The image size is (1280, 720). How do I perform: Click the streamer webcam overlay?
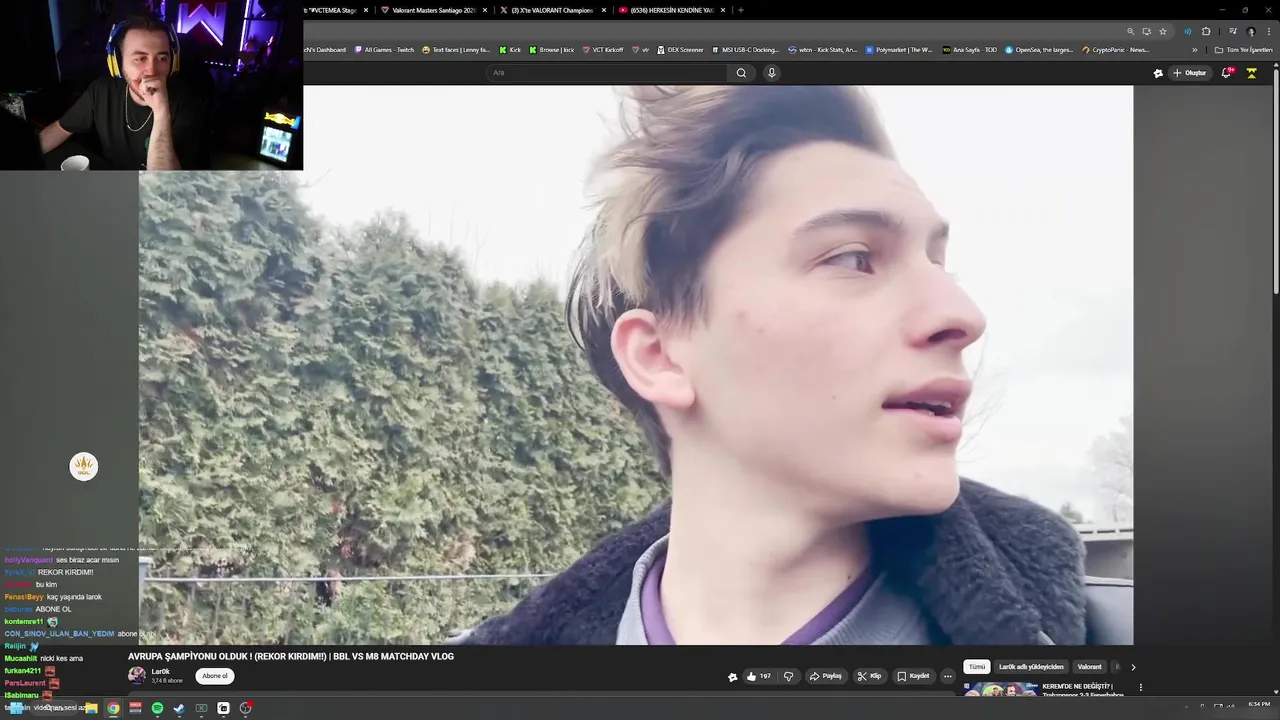coord(151,85)
